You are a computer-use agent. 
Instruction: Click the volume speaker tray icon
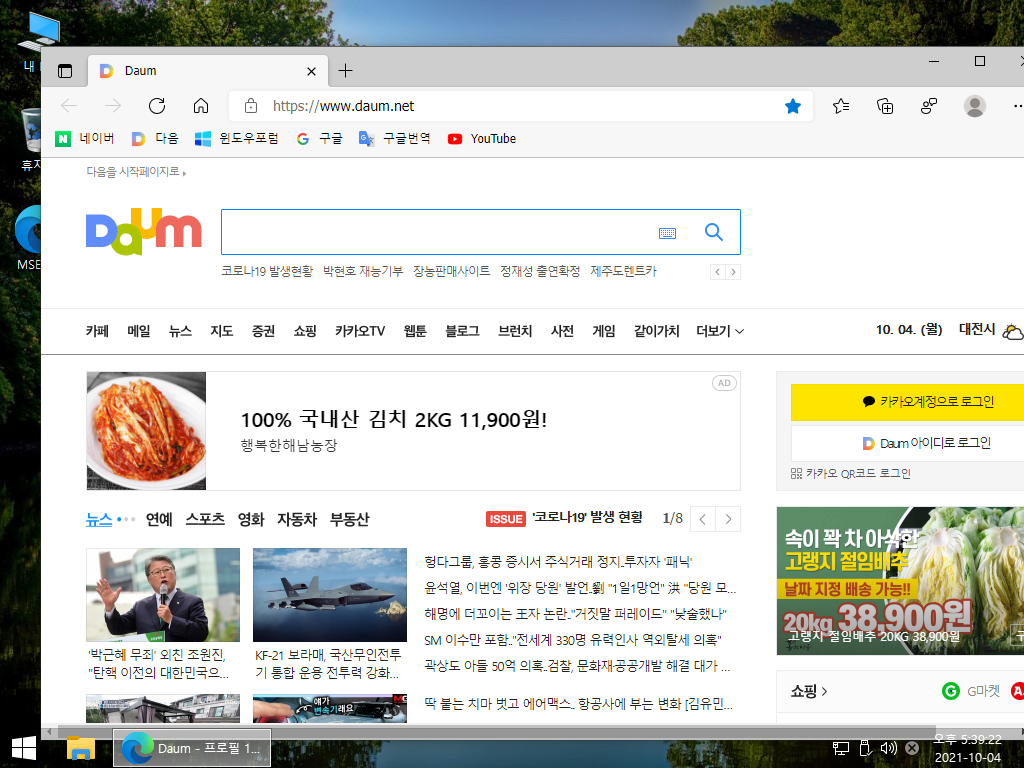click(x=888, y=748)
